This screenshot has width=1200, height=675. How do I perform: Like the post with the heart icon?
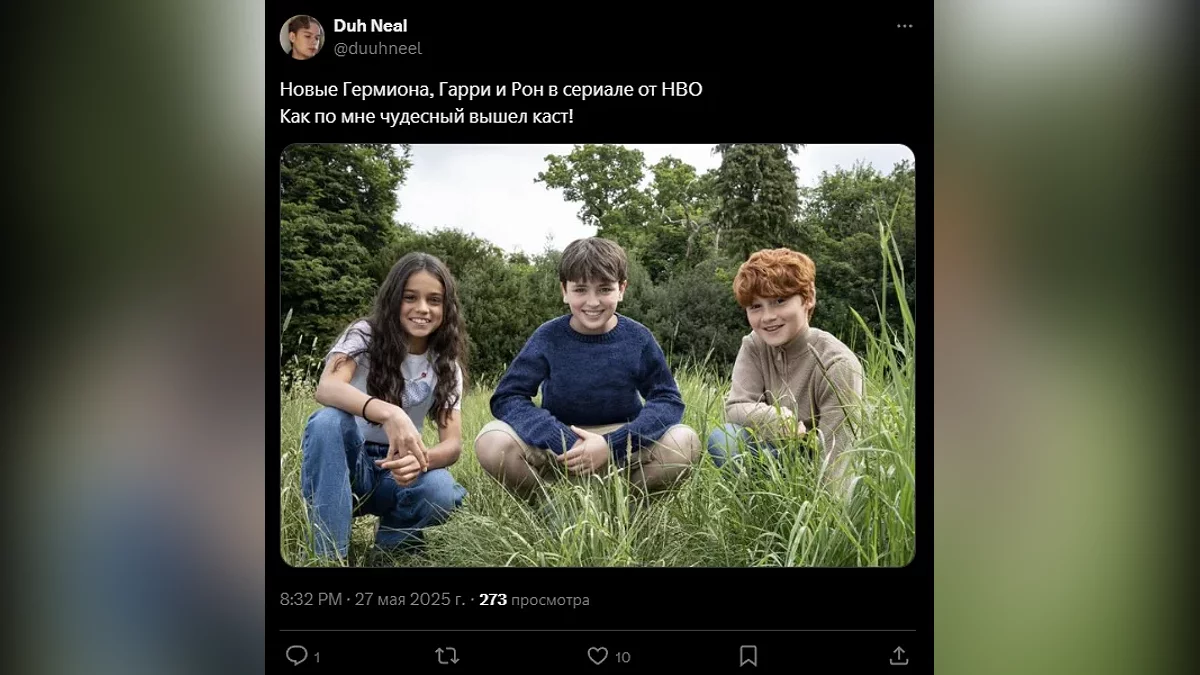point(597,655)
